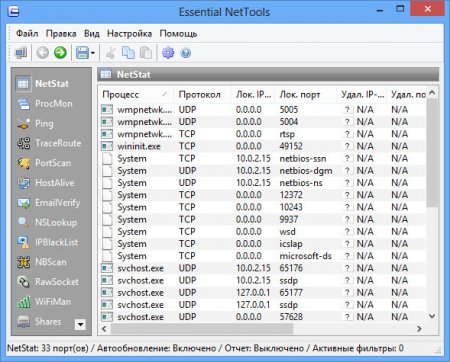
Task: Click the vertical scrollbar up arrow
Action: coord(432,93)
